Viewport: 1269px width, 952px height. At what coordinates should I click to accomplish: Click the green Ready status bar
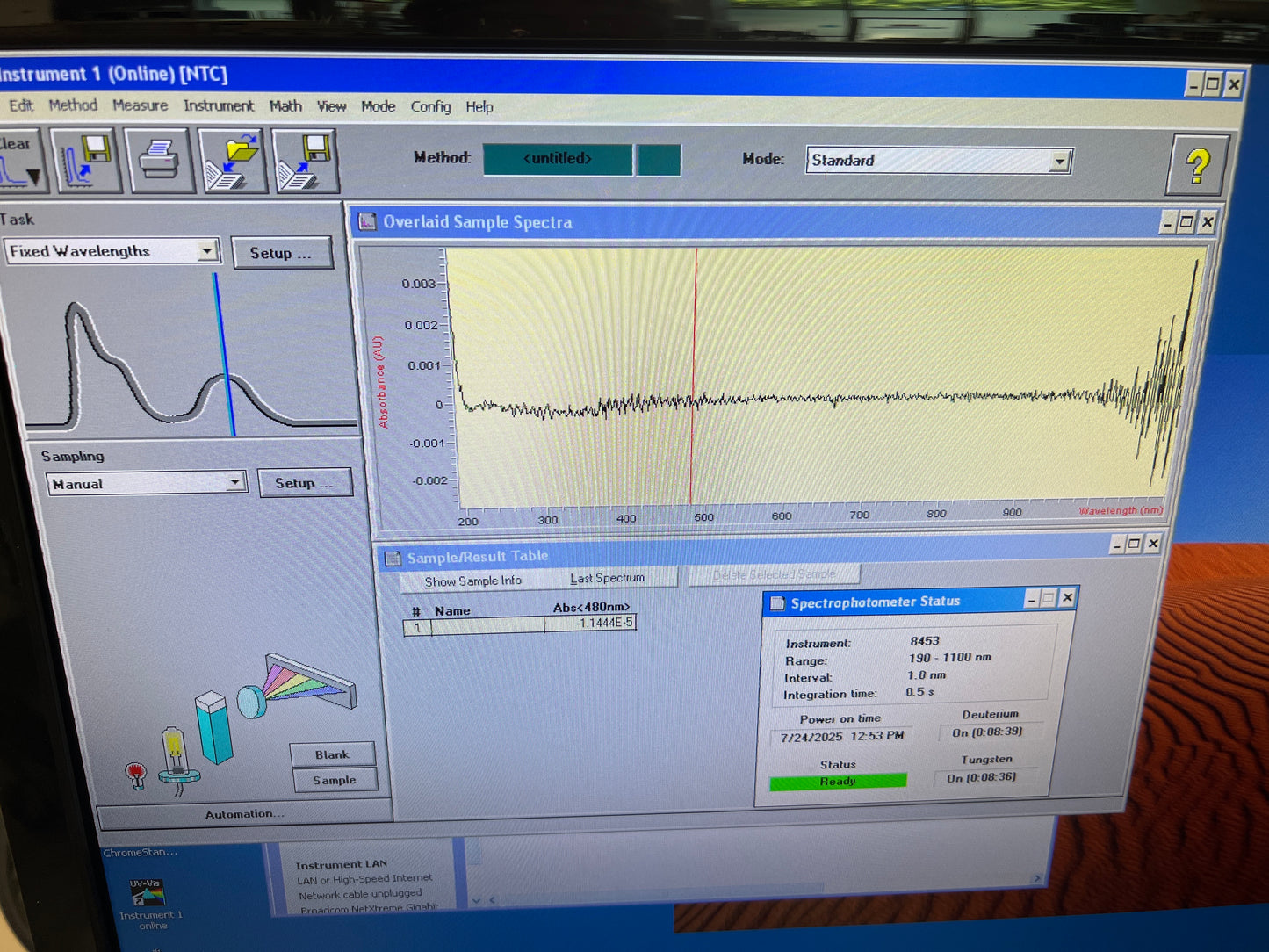click(x=838, y=781)
